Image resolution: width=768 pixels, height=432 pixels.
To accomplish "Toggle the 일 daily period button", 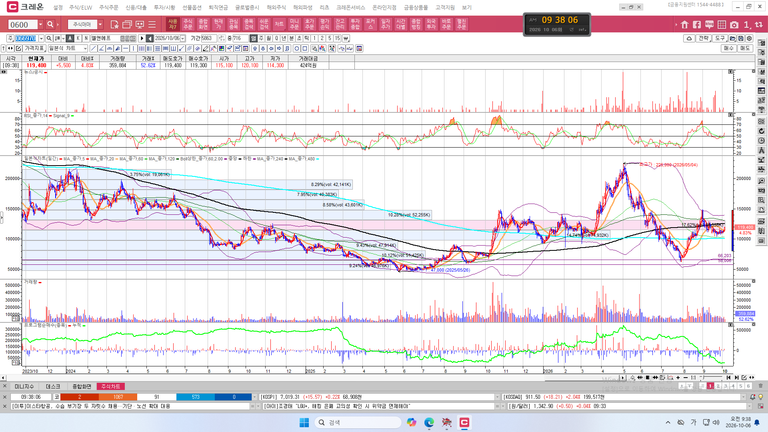I will point(253,38).
